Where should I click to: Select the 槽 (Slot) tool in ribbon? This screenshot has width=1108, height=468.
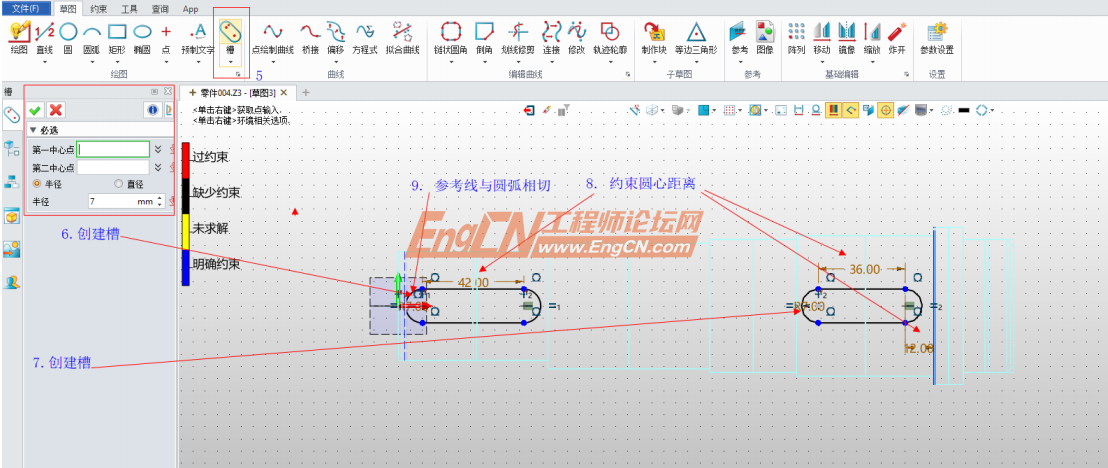(230, 37)
